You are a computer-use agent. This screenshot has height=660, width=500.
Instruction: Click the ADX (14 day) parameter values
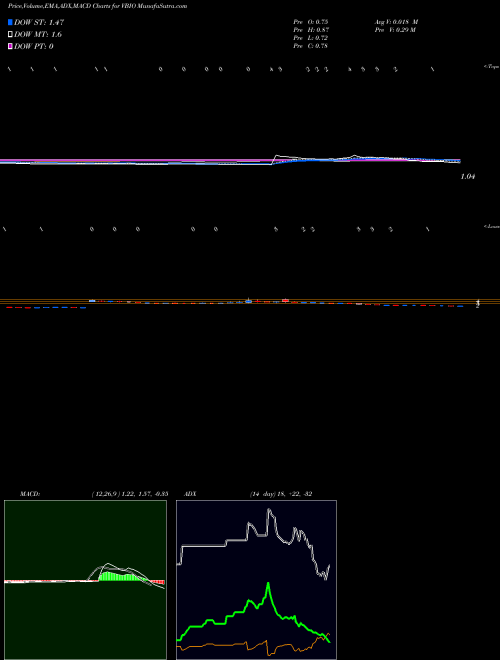(x=281, y=494)
